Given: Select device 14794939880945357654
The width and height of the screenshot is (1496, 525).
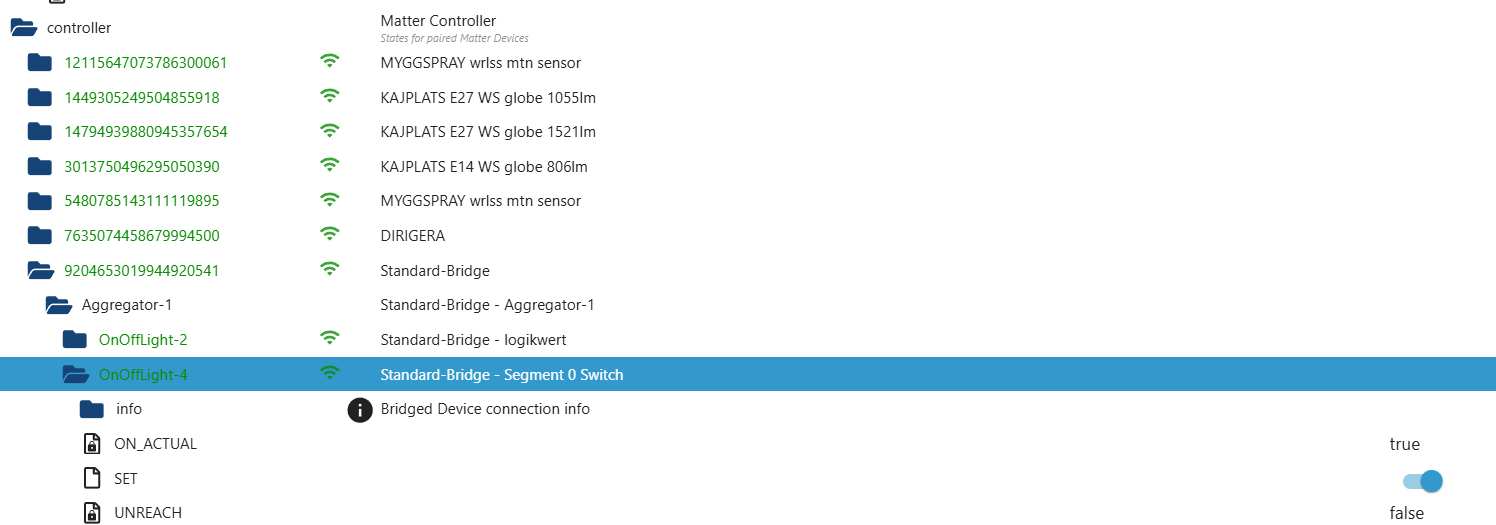Looking at the screenshot, I should pos(146,132).
